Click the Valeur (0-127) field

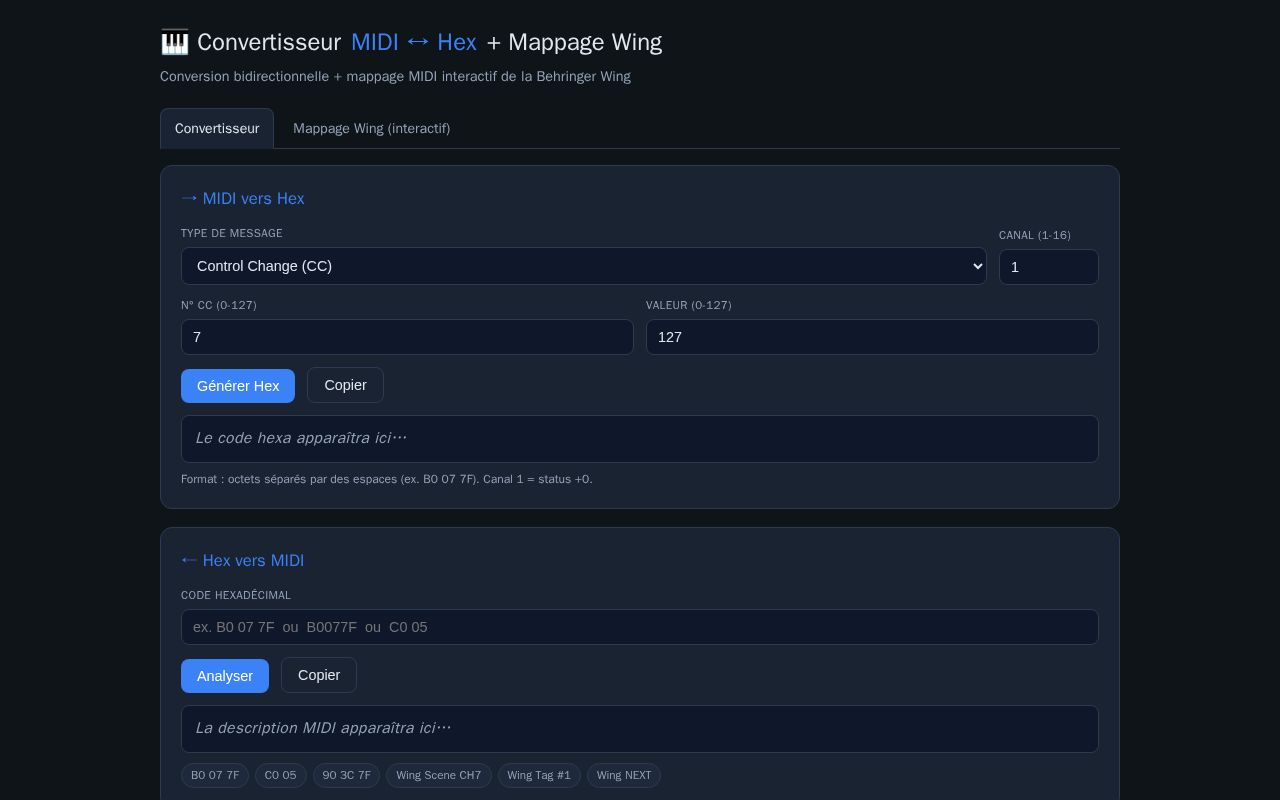click(872, 337)
